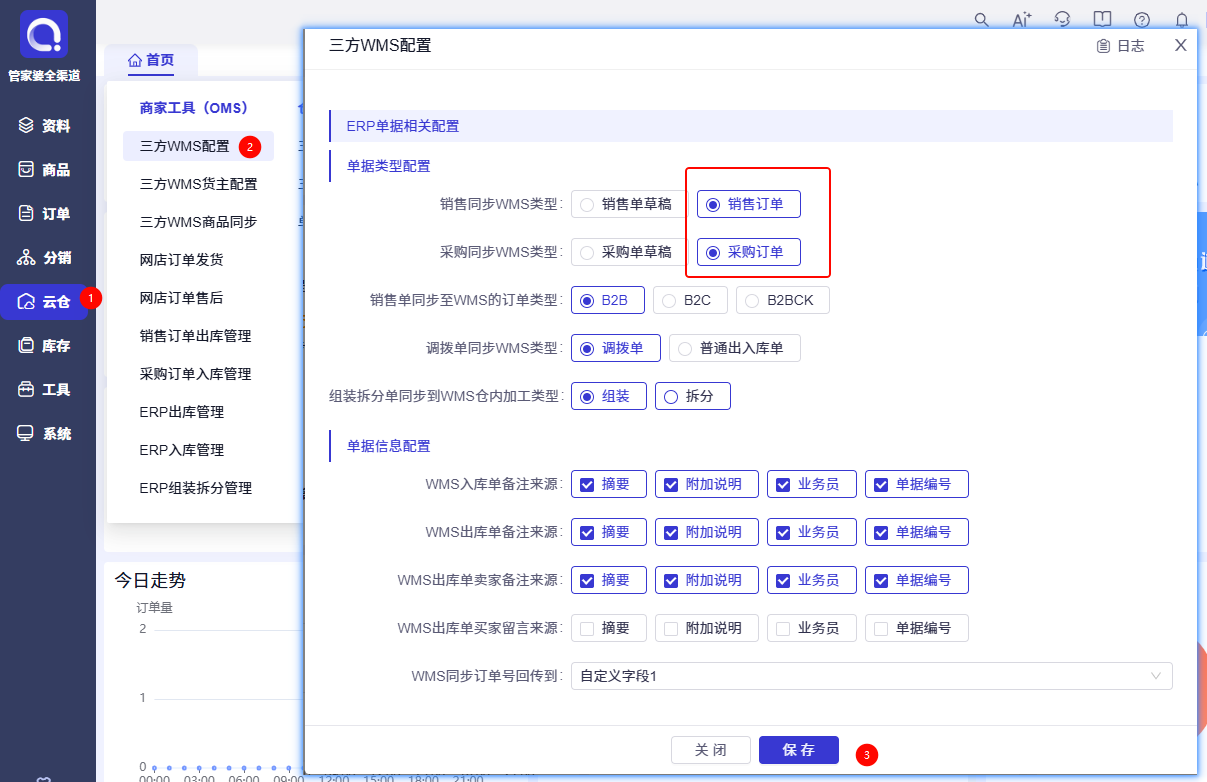This screenshot has height=782, width=1207.
Task: Open 网店订单售后 menu item
Action: [x=181, y=298]
